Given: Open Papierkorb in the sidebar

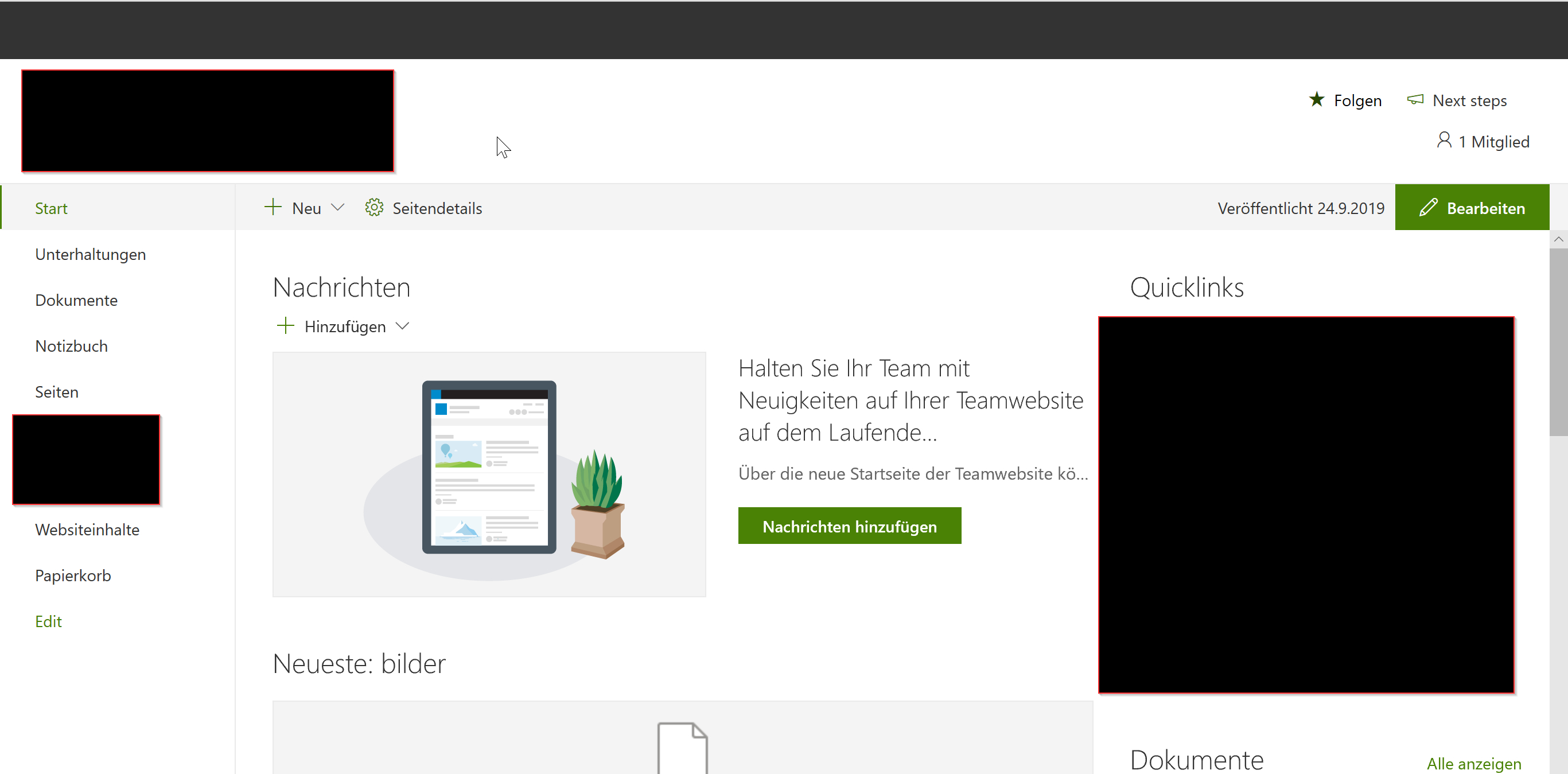Looking at the screenshot, I should (x=73, y=575).
